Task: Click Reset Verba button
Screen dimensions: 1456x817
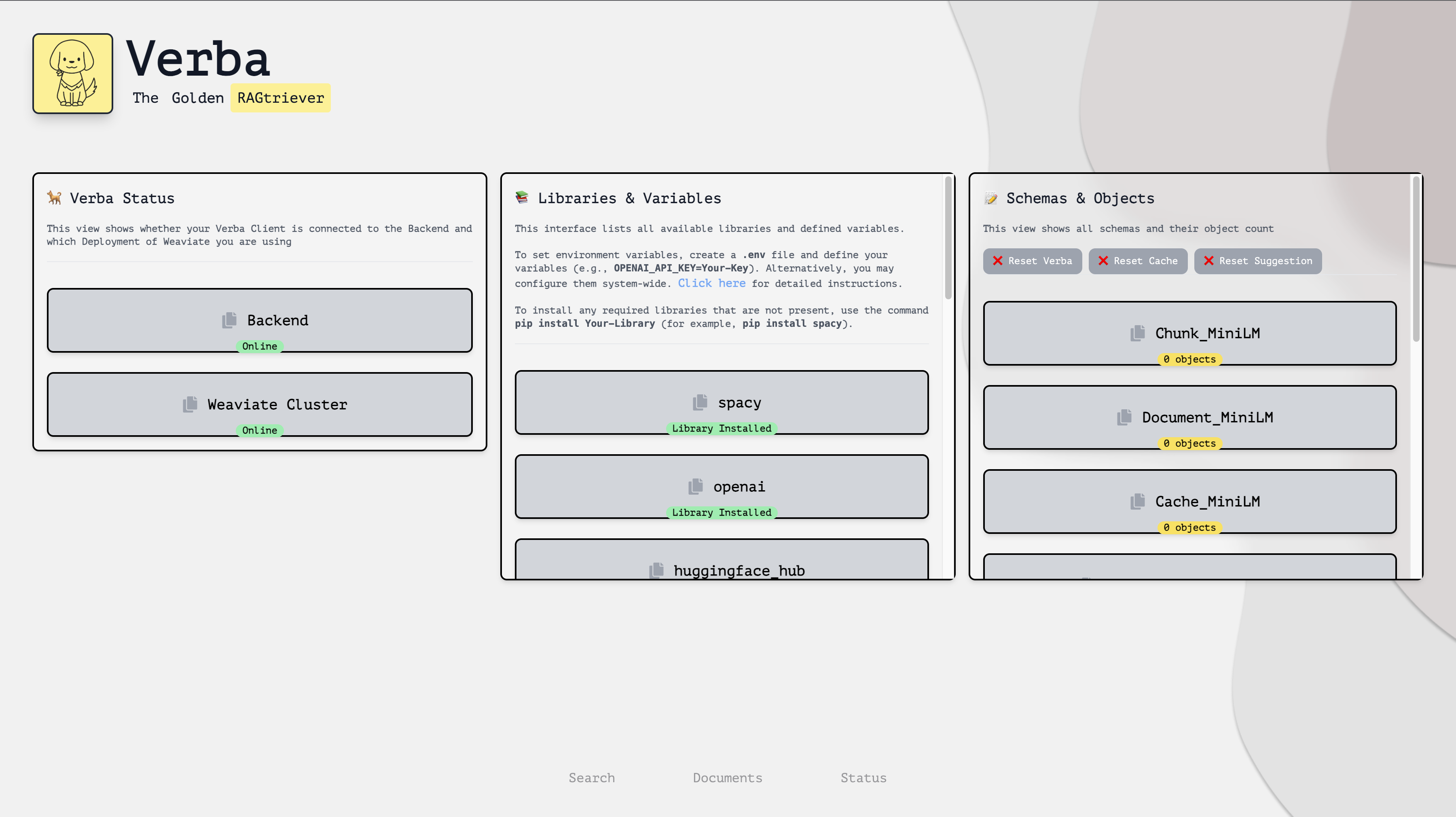Action: [x=1032, y=261]
